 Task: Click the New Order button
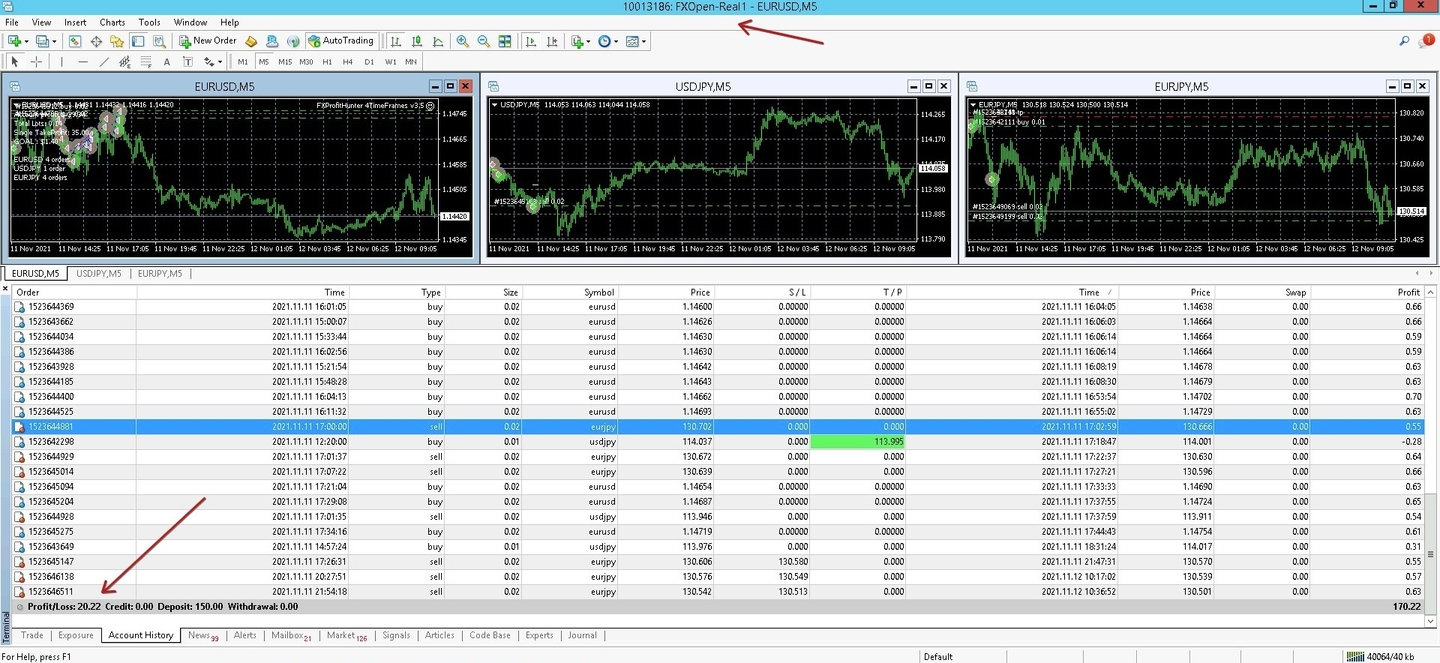[x=208, y=41]
